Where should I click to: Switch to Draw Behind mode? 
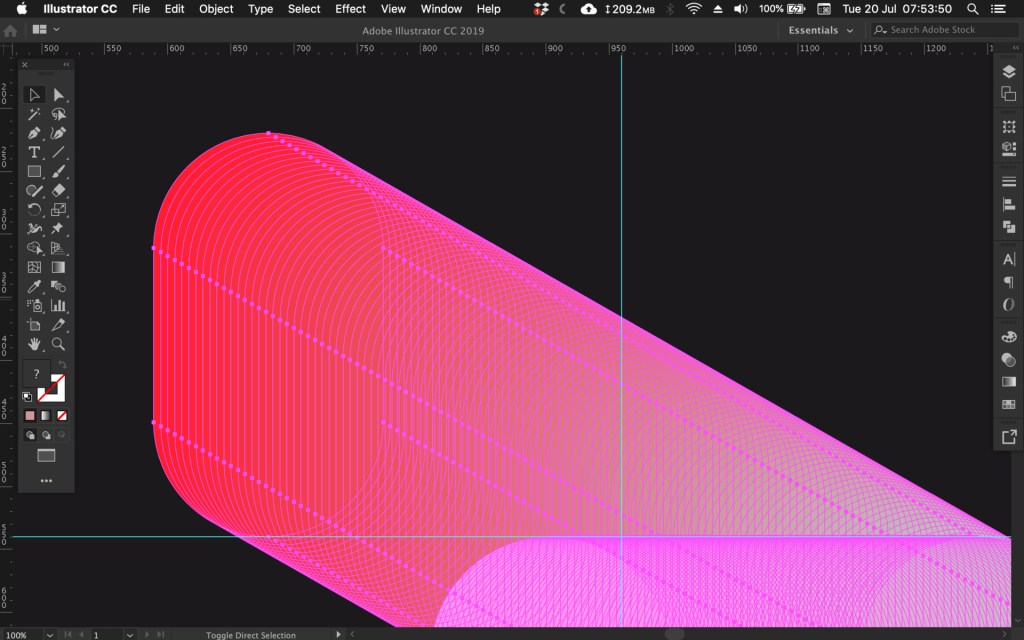pos(46,435)
